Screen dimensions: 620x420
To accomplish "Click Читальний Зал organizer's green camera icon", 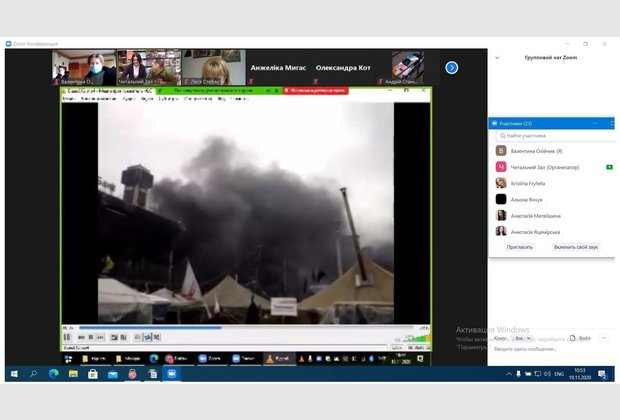I will click(x=609, y=167).
